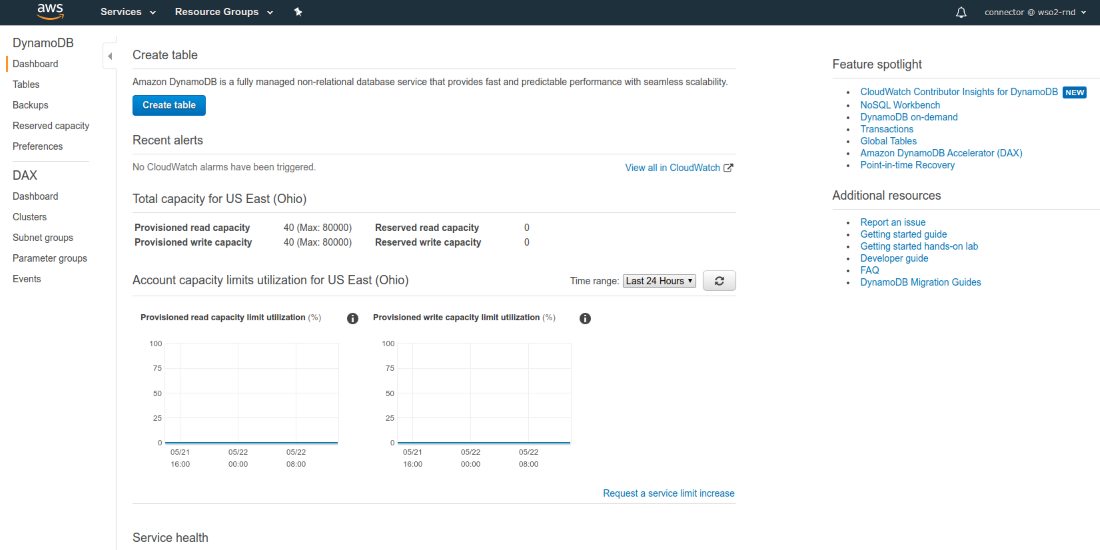Open Backups in the sidebar

pos(30,105)
